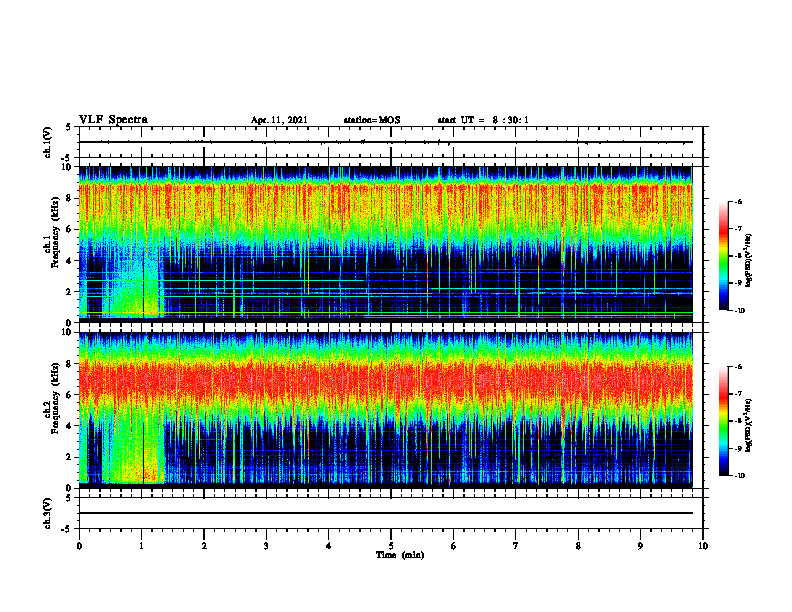This screenshot has width=792, height=612.
Task: Click the ch.2 frequency axis "6" tick label
Action: coord(69,395)
